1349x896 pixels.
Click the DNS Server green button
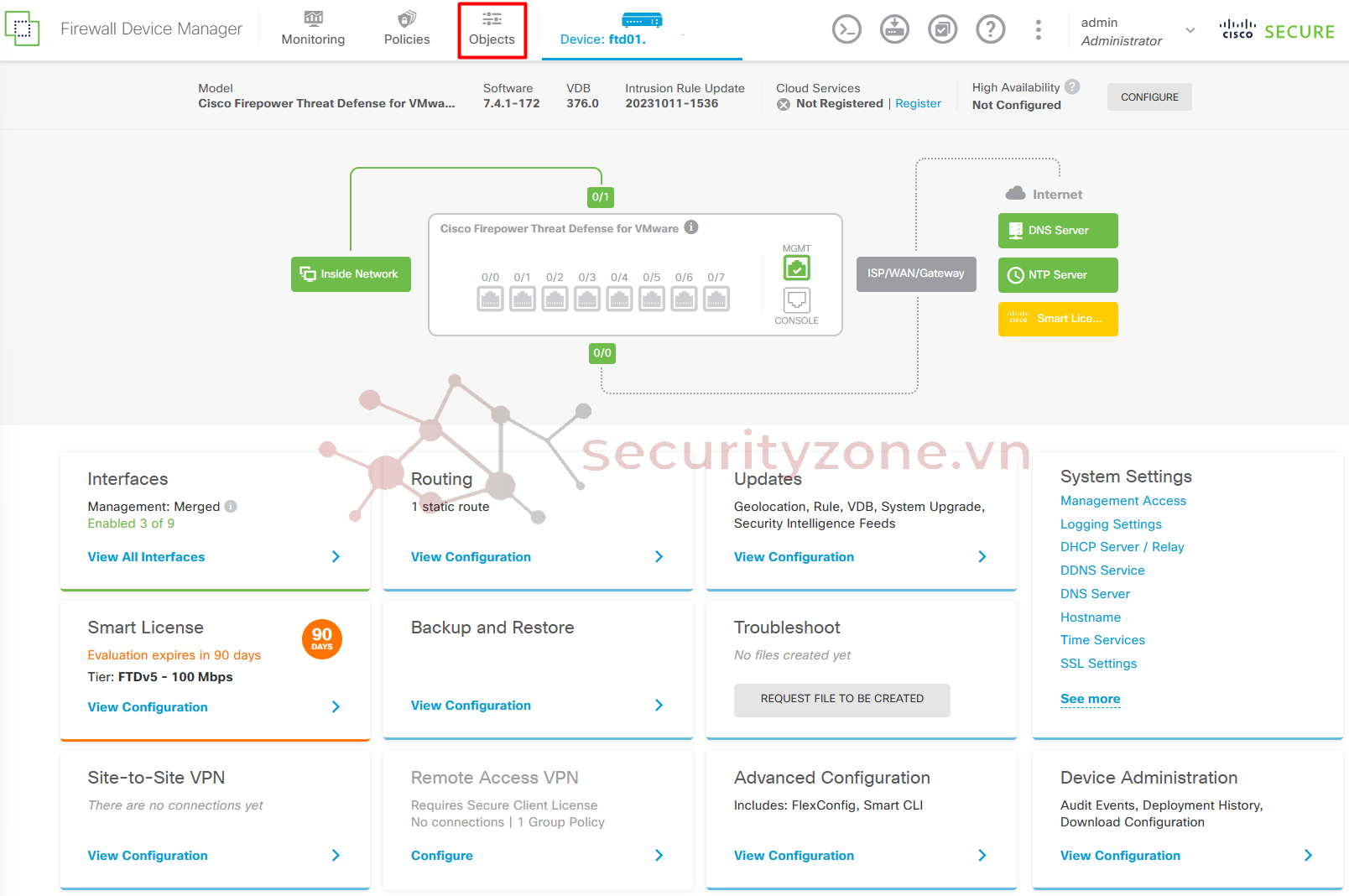(1058, 231)
